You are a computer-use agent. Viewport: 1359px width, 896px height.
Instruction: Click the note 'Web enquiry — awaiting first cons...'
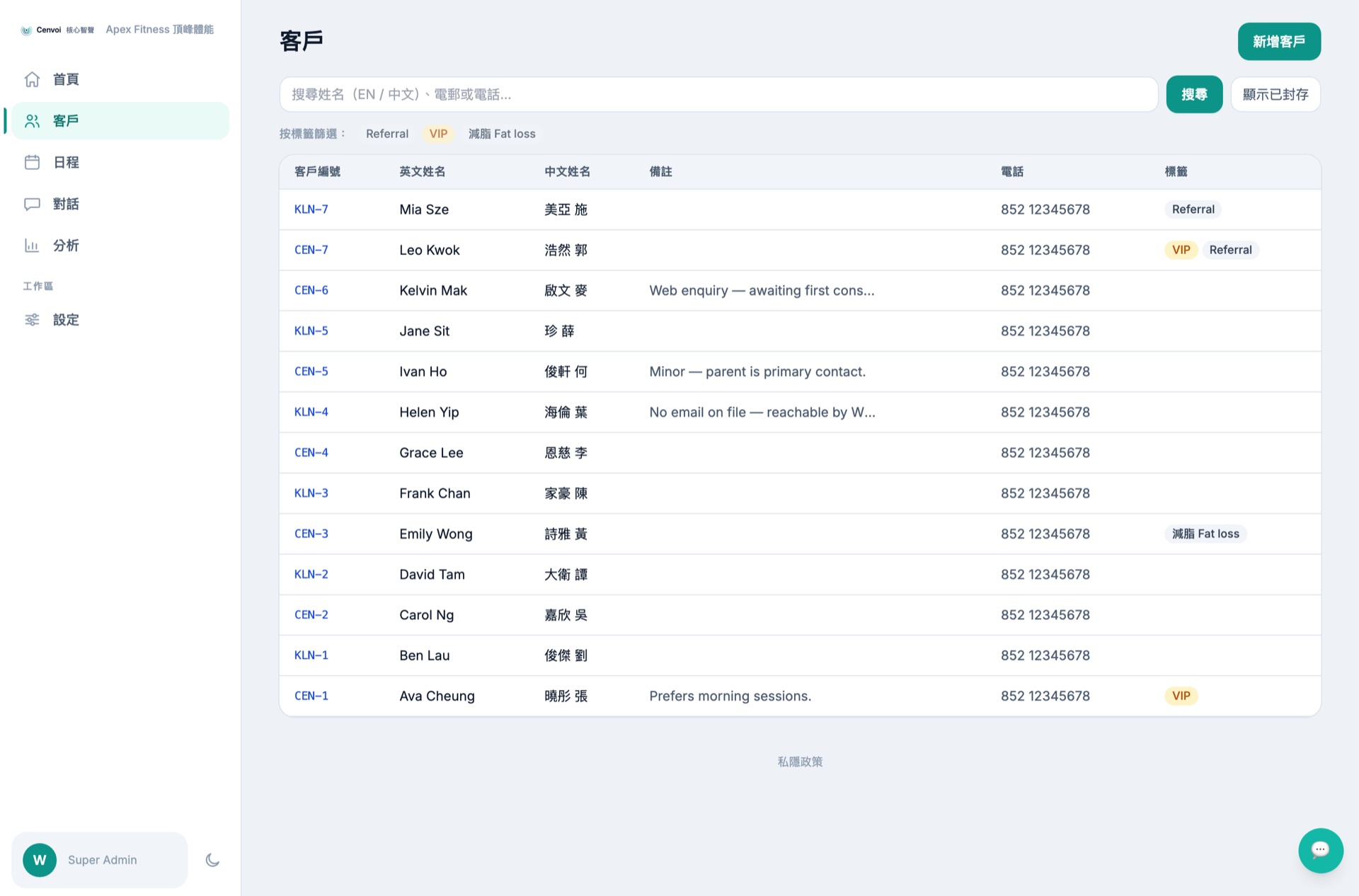[x=762, y=290]
